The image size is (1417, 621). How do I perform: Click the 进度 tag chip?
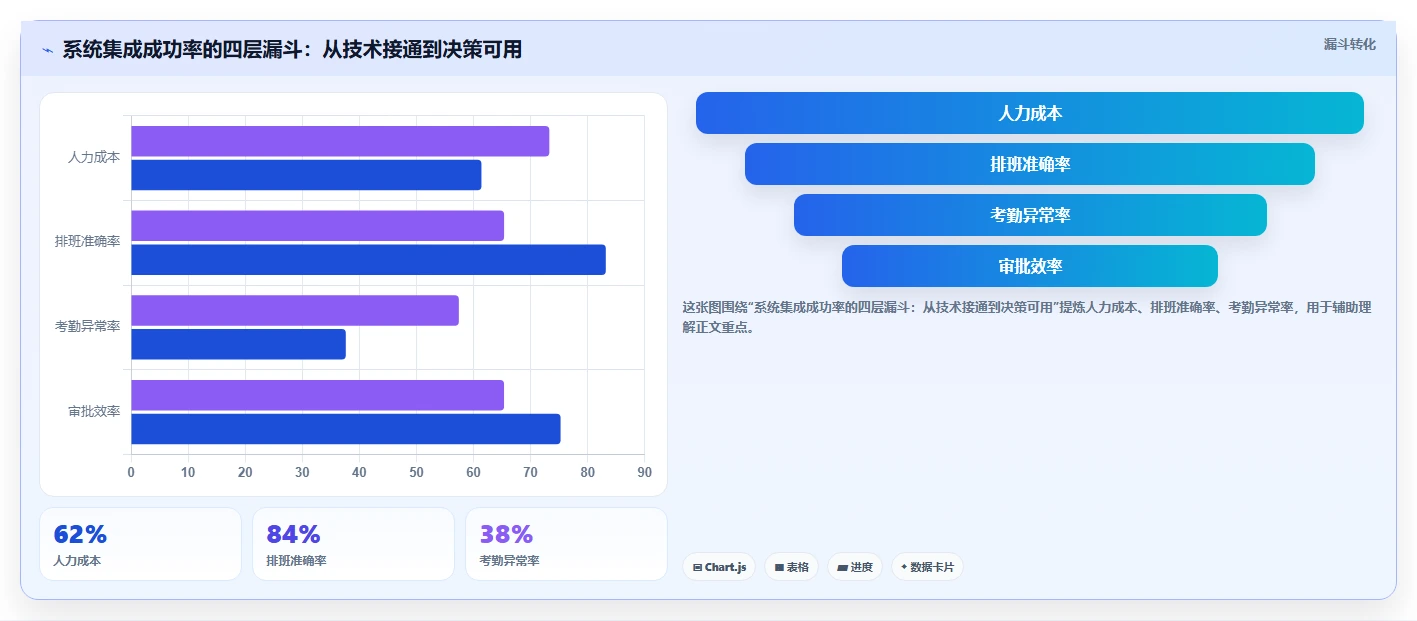click(855, 567)
